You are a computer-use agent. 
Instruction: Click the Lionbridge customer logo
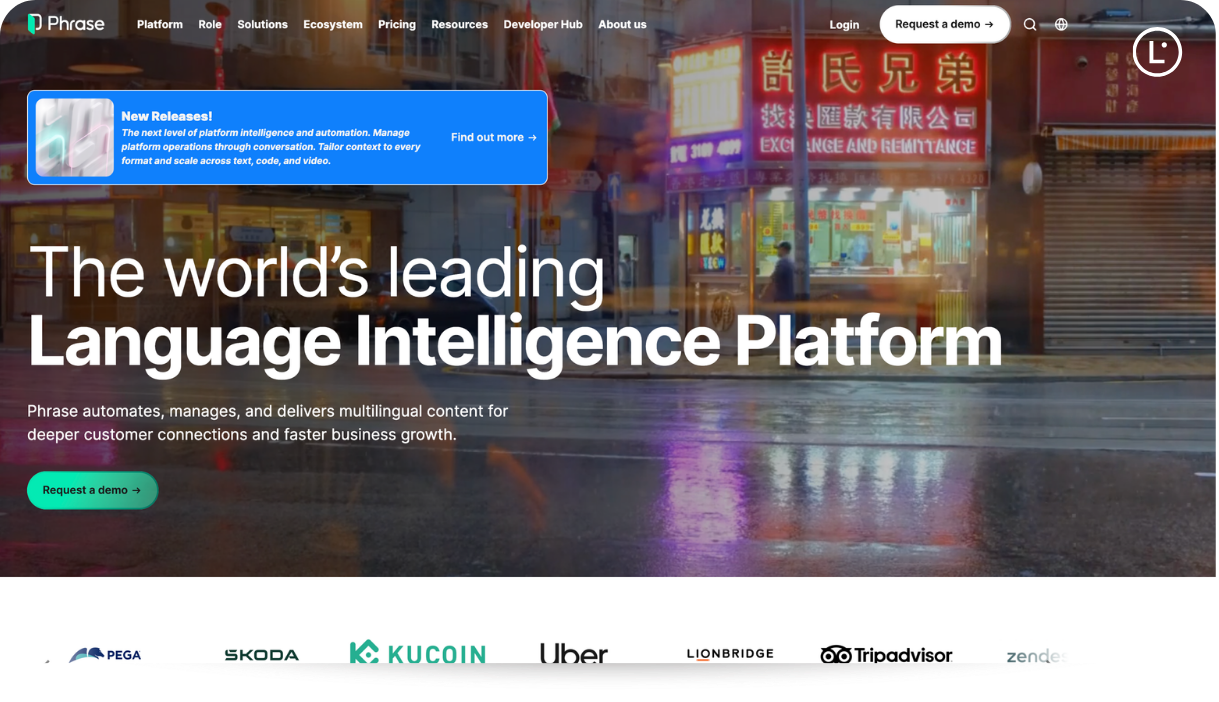click(730, 654)
